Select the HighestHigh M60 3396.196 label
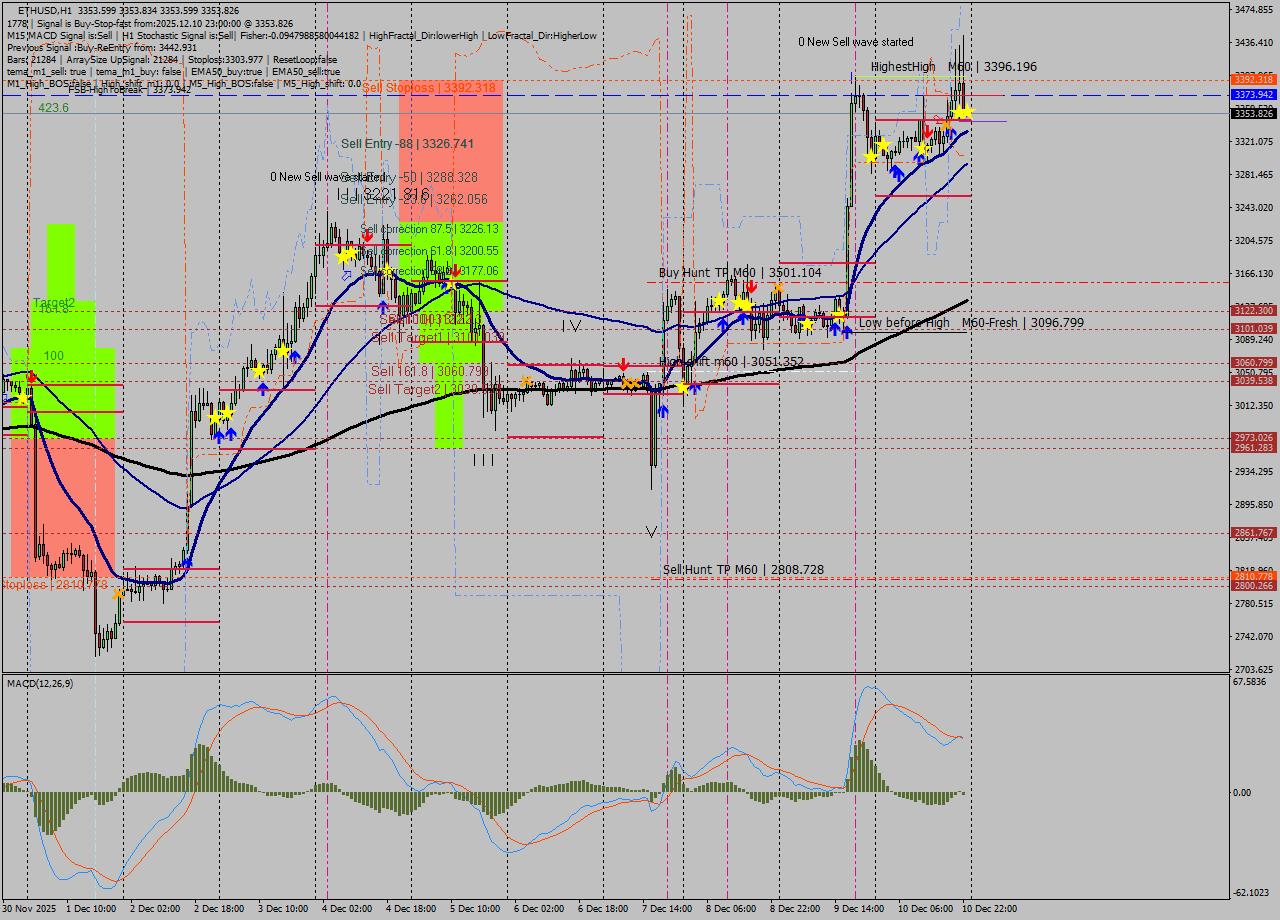This screenshot has height=920, width=1280. click(953, 67)
